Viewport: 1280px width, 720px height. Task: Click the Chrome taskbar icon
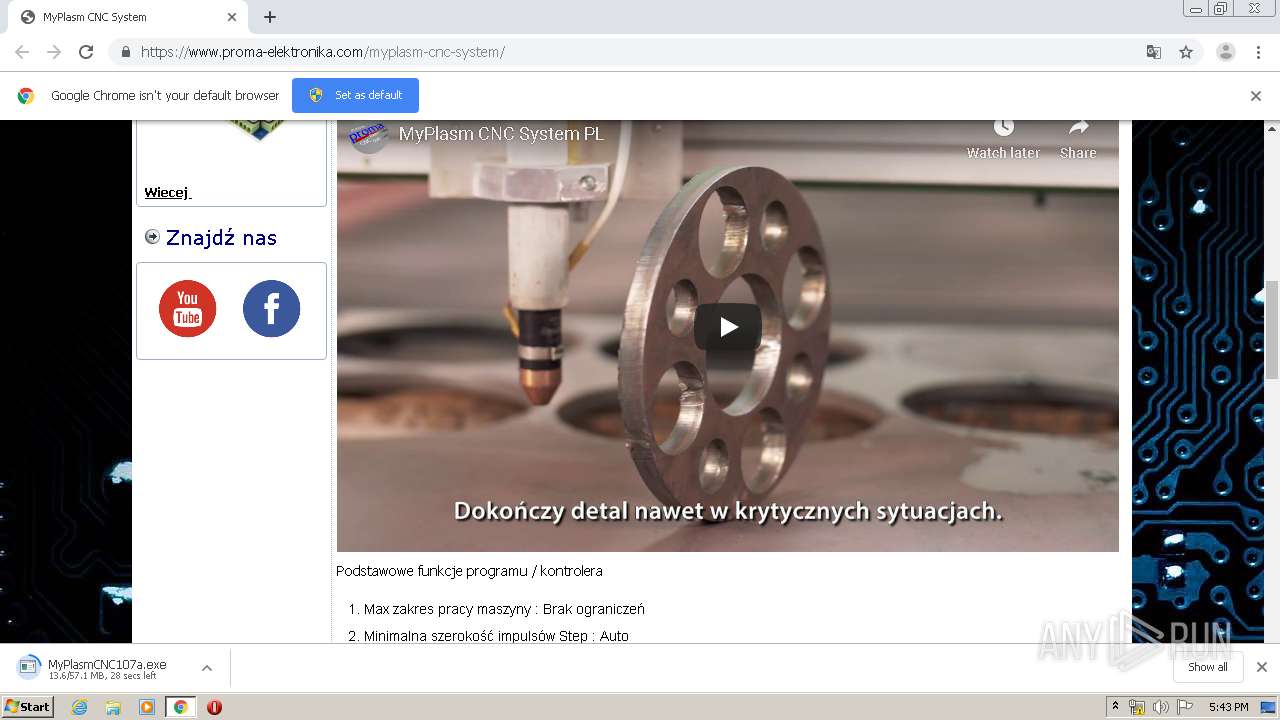click(x=180, y=707)
